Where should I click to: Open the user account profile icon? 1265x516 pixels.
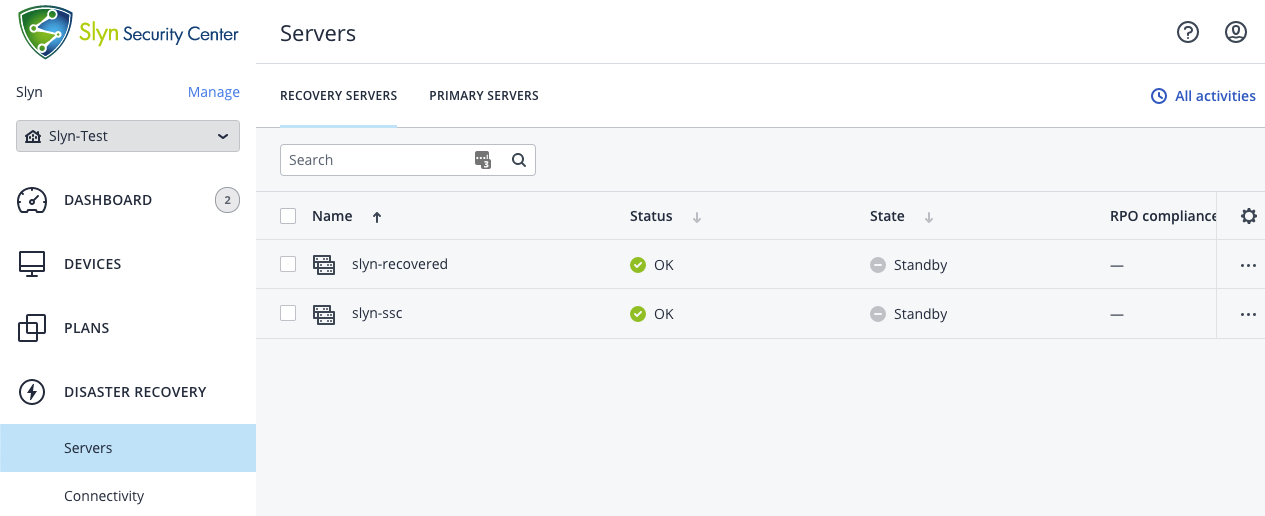tap(1236, 33)
